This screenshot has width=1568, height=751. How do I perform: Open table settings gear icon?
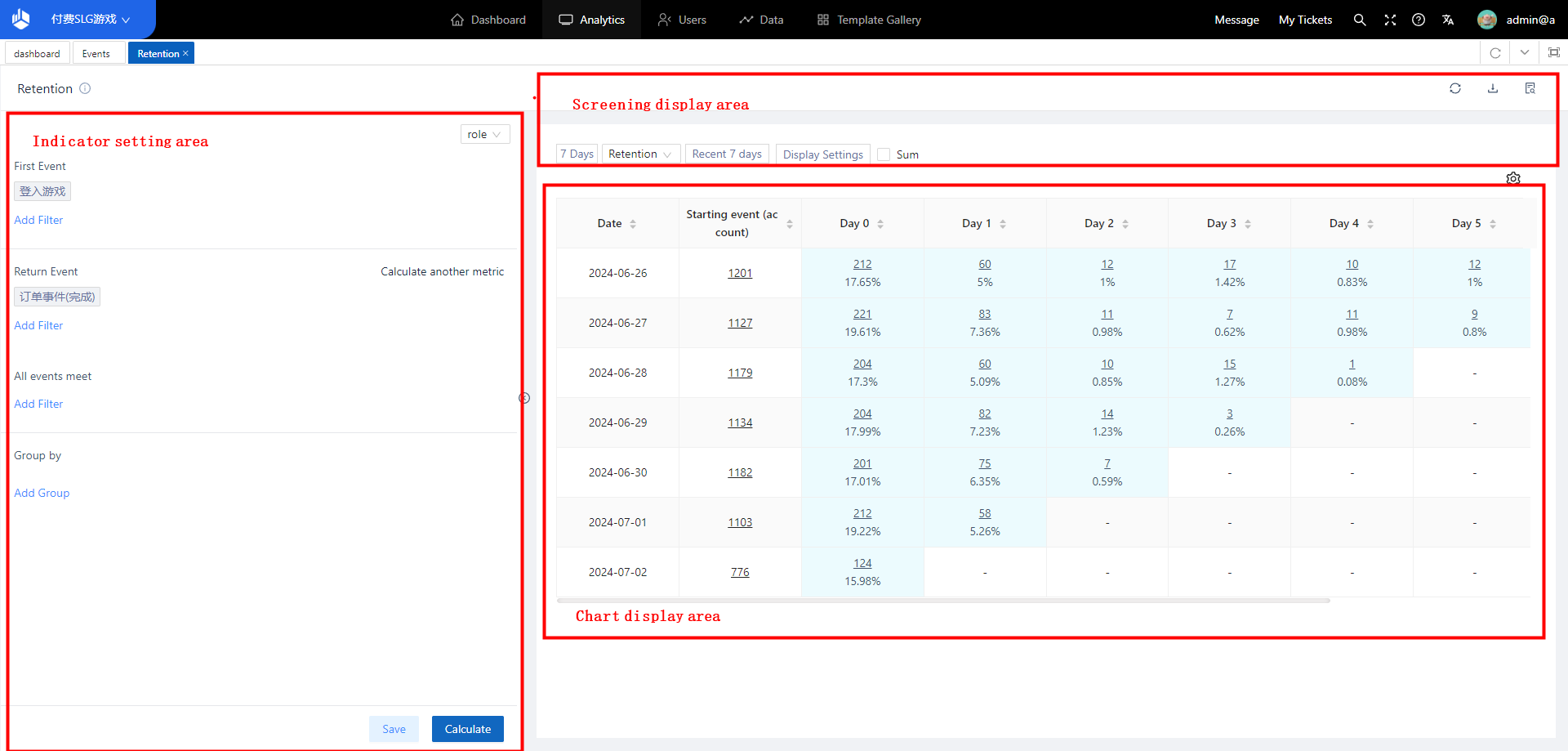(1513, 178)
